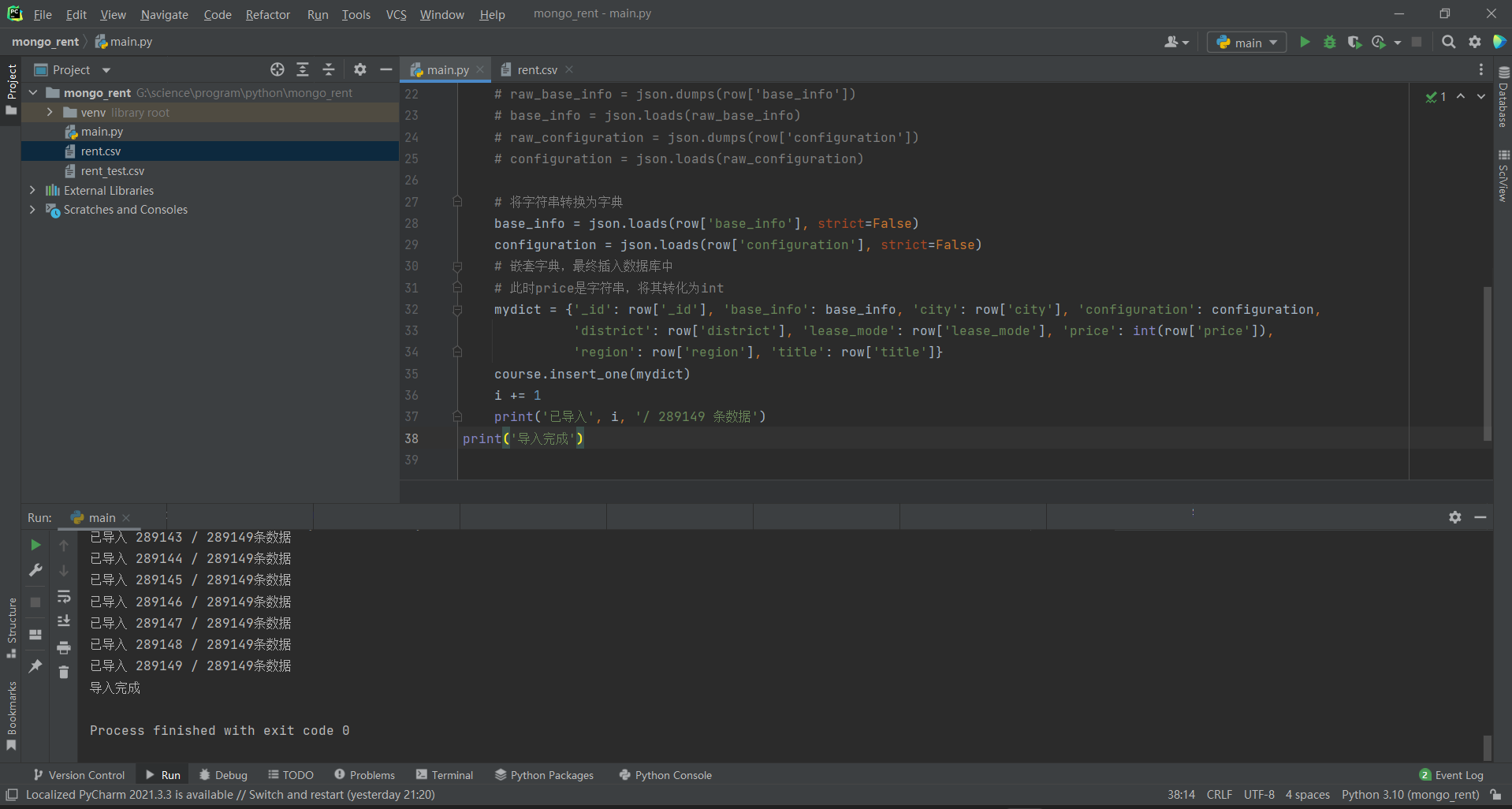Open the main run configuration dropdown

pos(1246,43)
